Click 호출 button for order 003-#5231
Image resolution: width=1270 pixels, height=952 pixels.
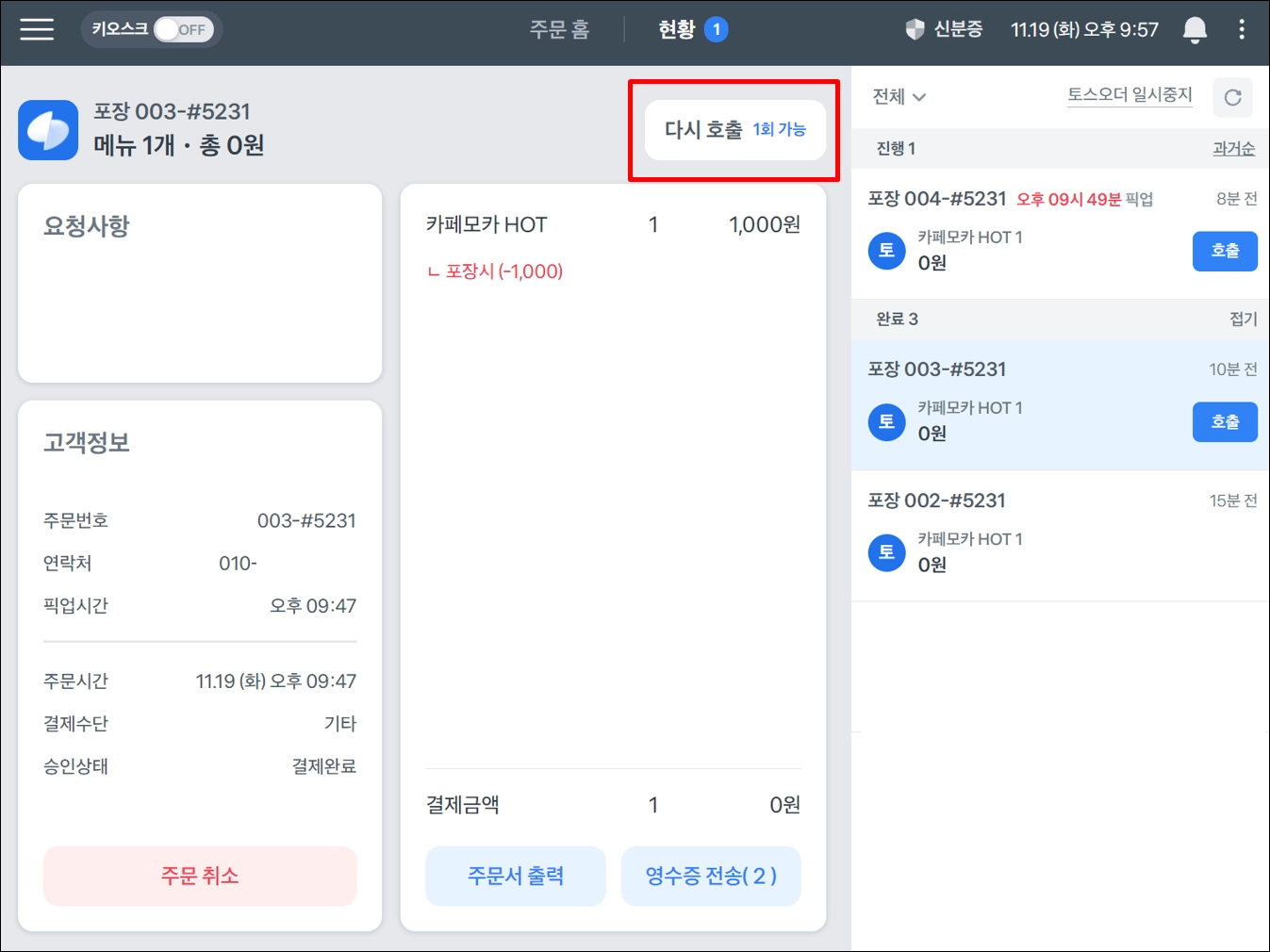1225,421
